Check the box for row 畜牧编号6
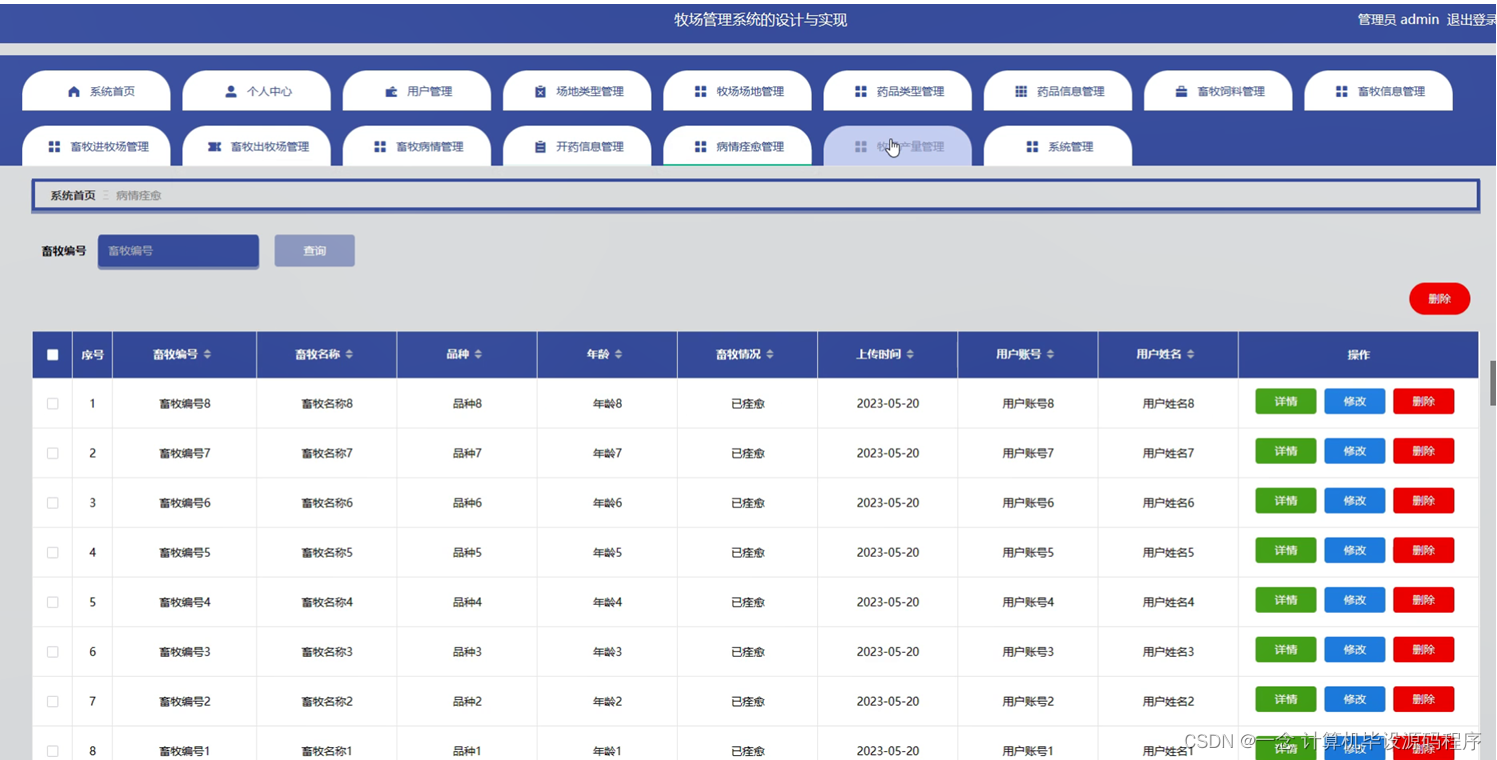1497x760 pixels. click(x=53, y=503)
